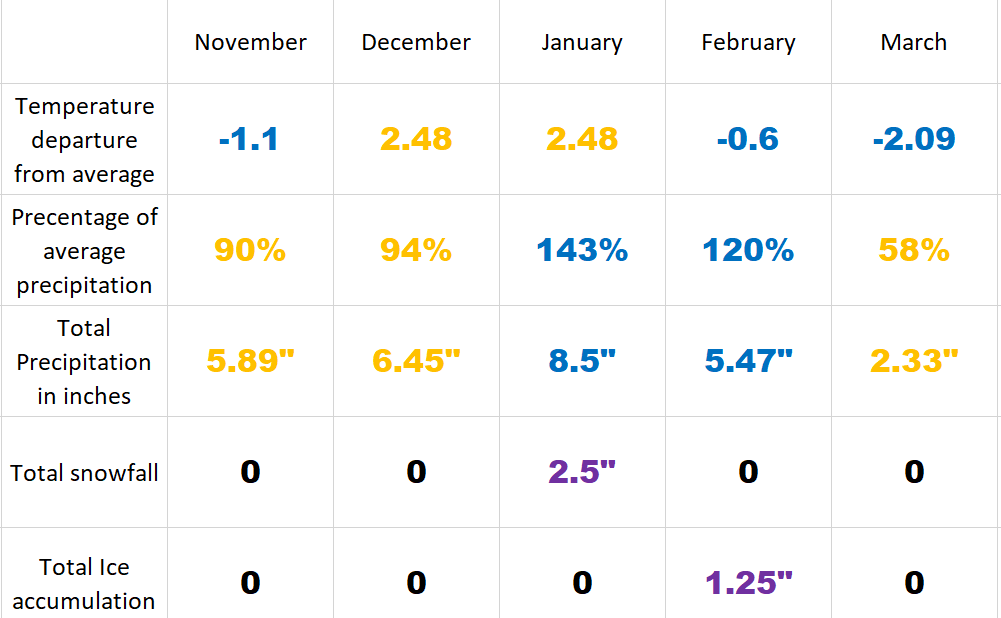Click the 143% January precipitation value
Image resolution: width=1001 pixels, height=618 pixels.
pyautogui.click(x=582, y=250)
